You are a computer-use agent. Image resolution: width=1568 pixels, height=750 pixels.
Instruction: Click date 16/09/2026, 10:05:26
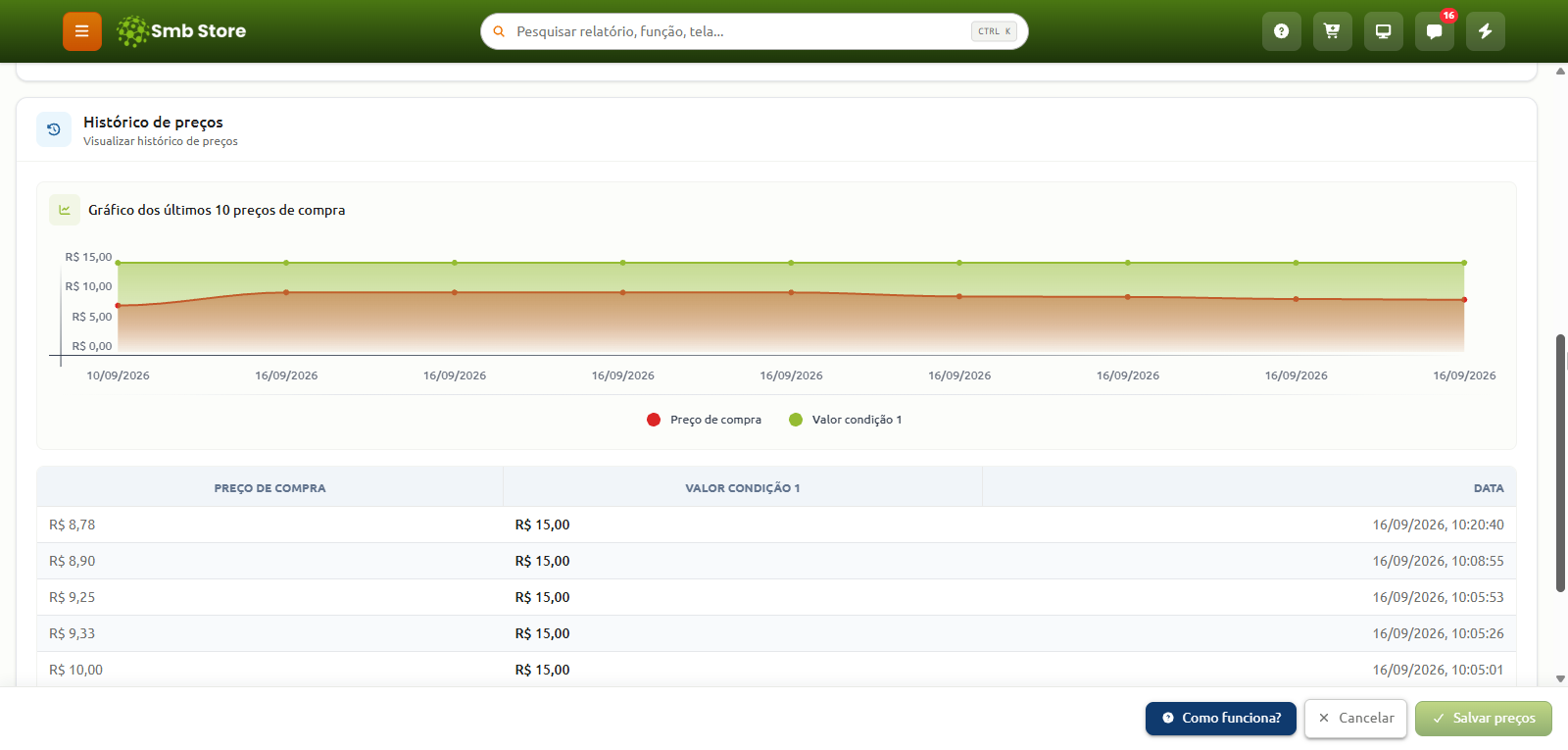pyautogui.click(x=1438, y=633)
